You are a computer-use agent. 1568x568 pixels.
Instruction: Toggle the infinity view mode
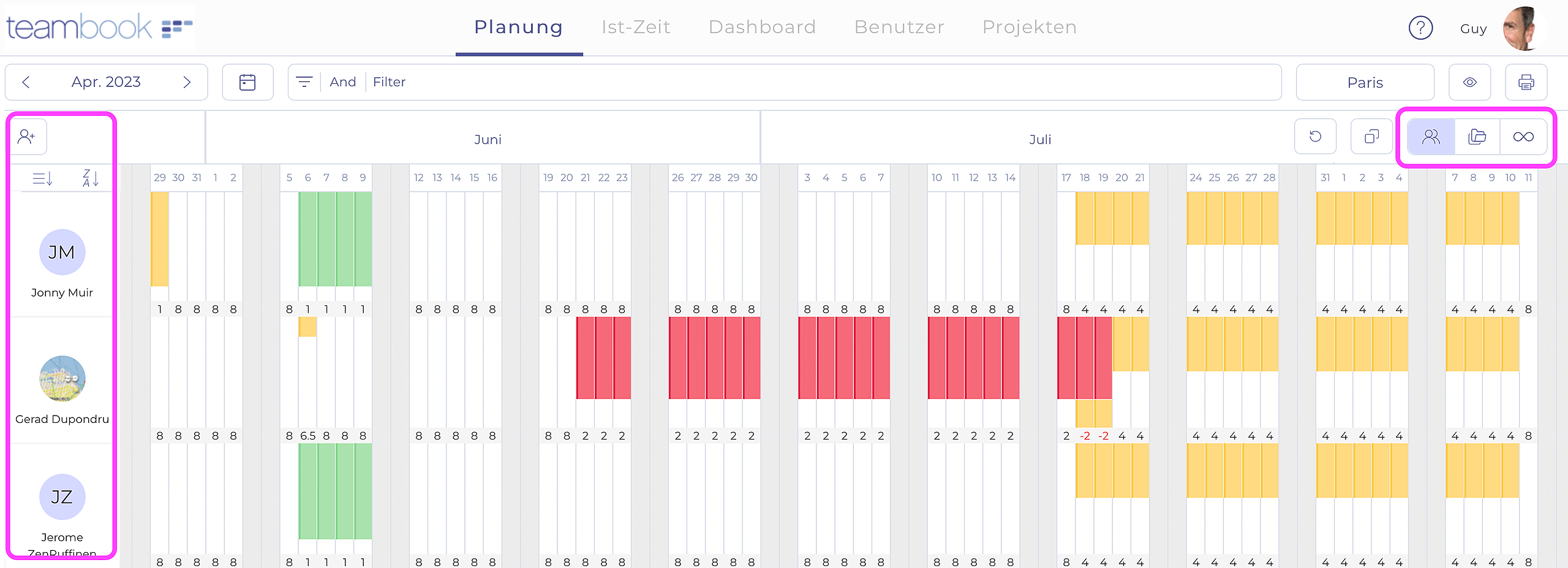click(x=1523, y=136)
